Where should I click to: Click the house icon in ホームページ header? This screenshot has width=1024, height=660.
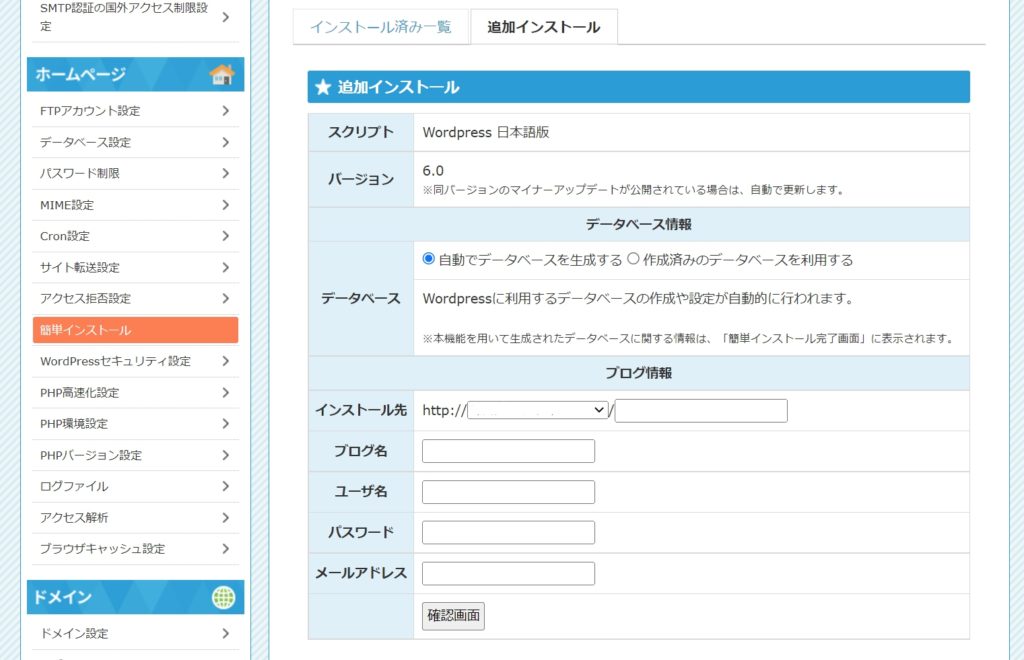pos(222,75)
